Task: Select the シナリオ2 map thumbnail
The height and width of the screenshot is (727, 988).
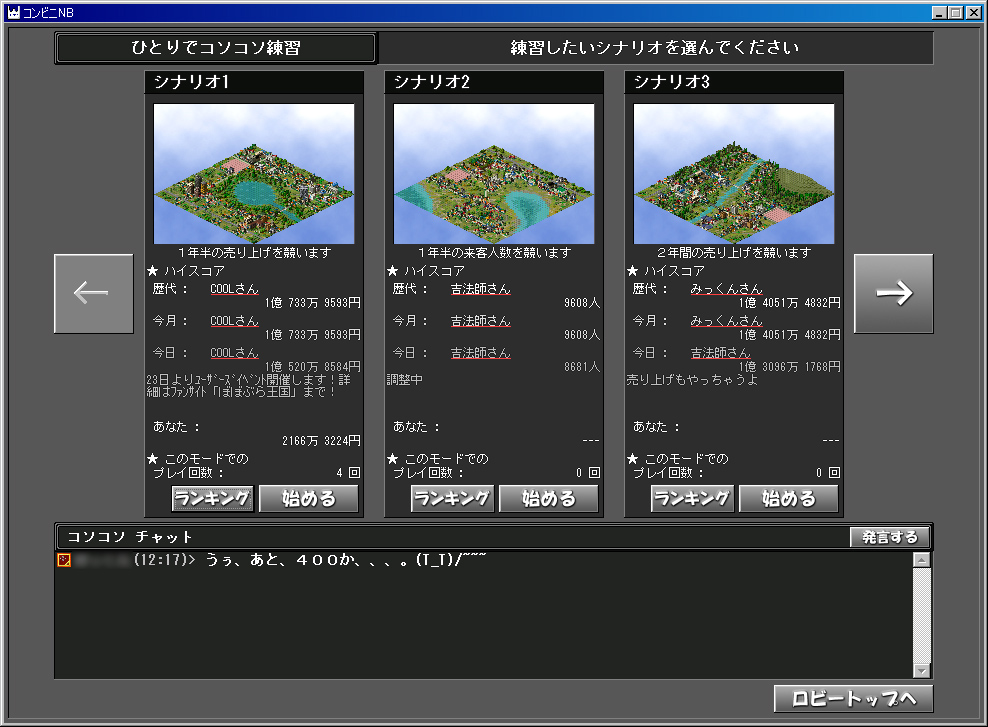Action: 494,174
